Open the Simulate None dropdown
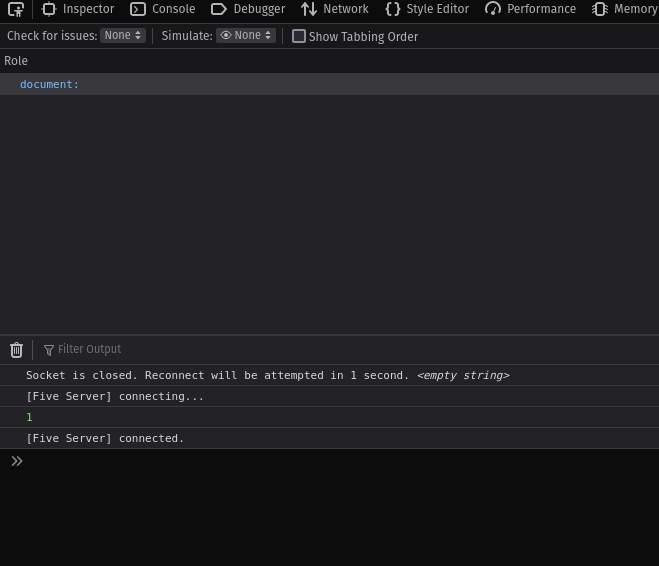This screenshot has height=566, width=659. click(246, 36)
